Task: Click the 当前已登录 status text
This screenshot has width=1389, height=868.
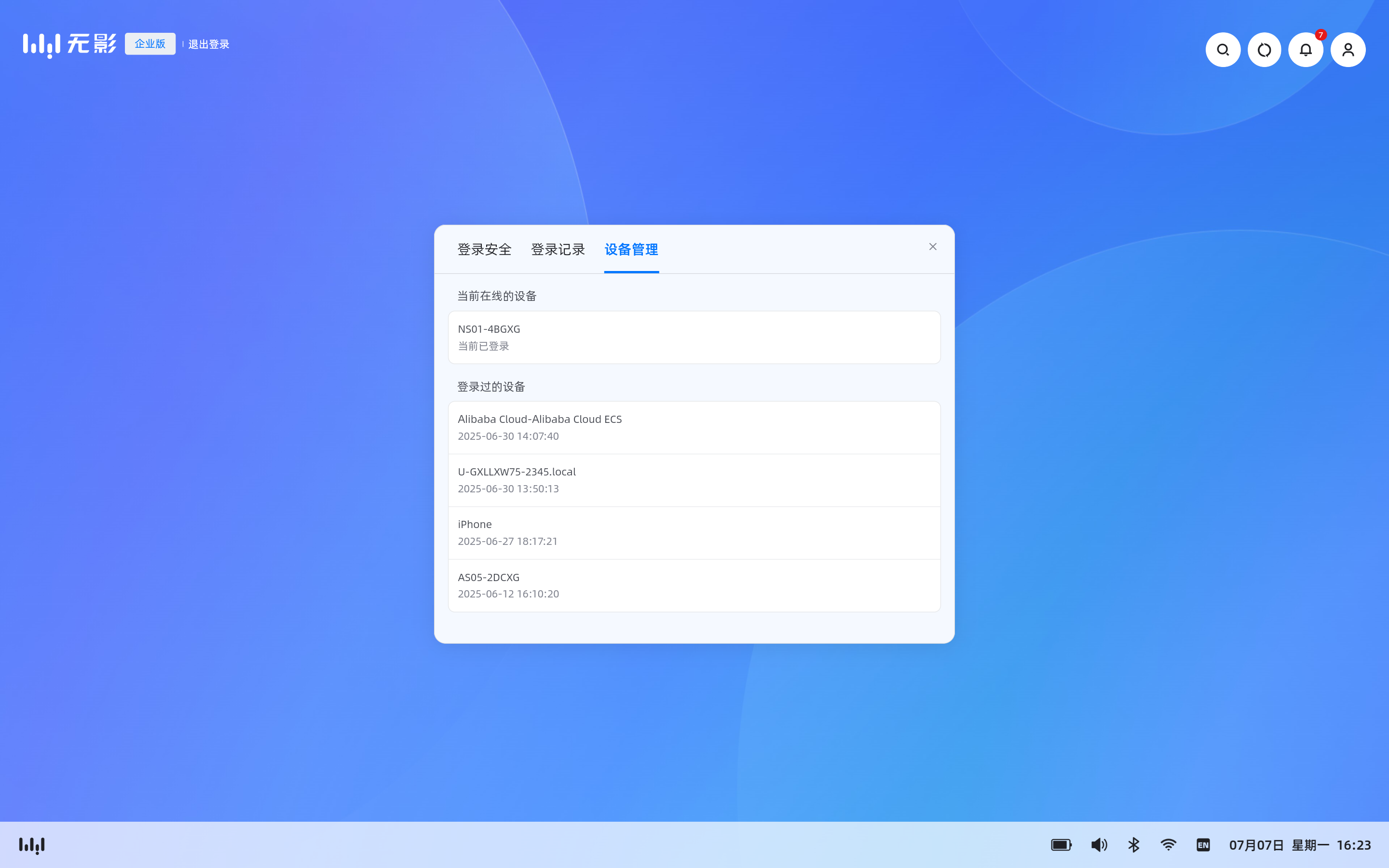Action: pyautogui.click(x=483, y=346)
